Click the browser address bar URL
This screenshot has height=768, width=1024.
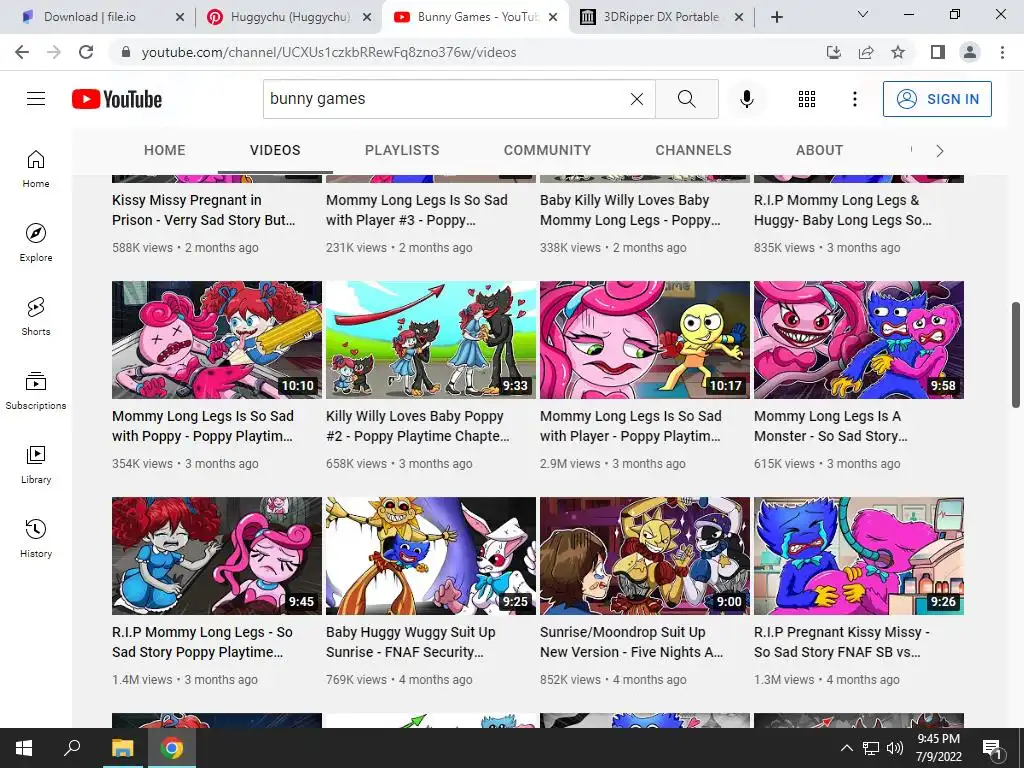point(329,52)
